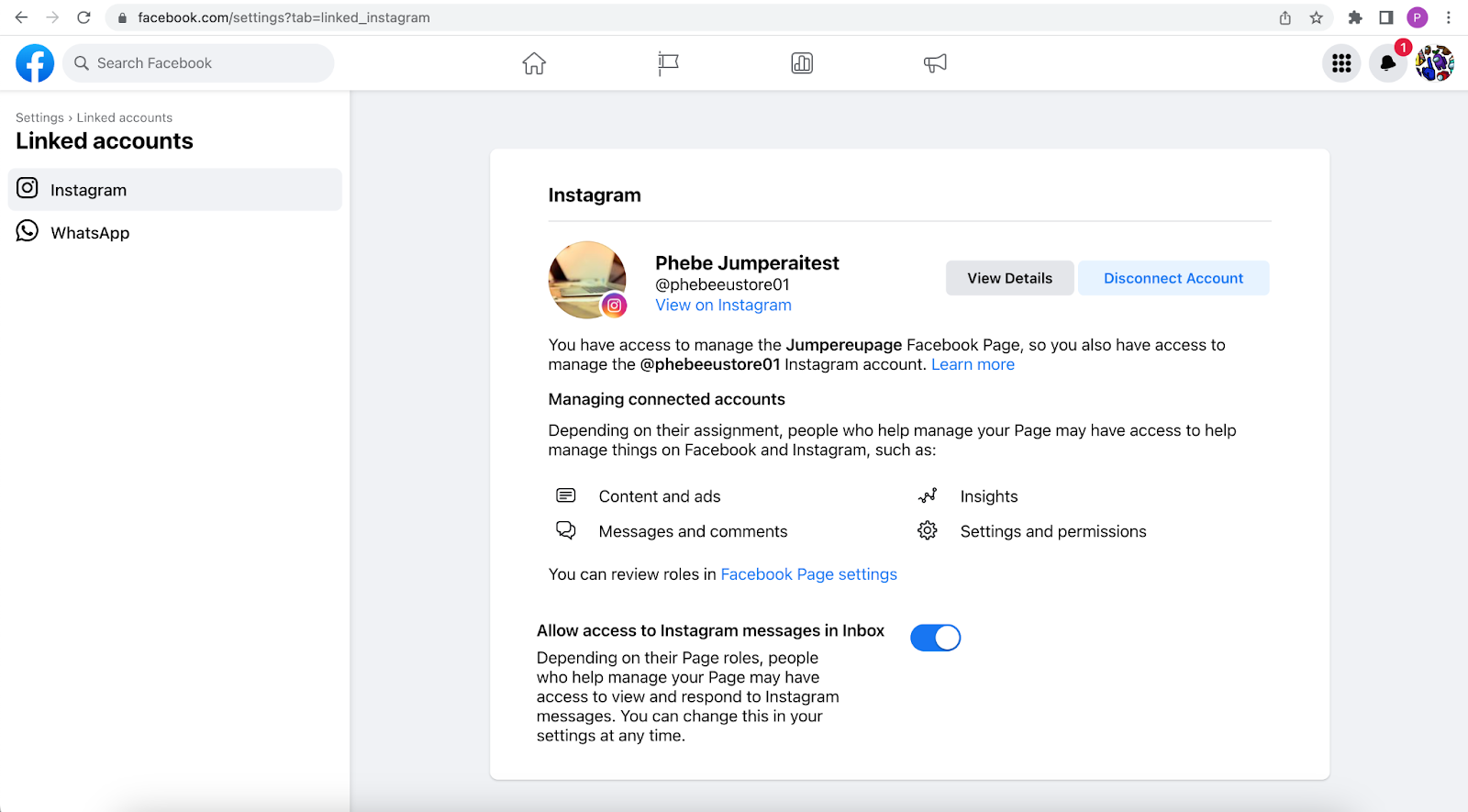Open the browser extensions puzzle icon

click(1355, 17)
